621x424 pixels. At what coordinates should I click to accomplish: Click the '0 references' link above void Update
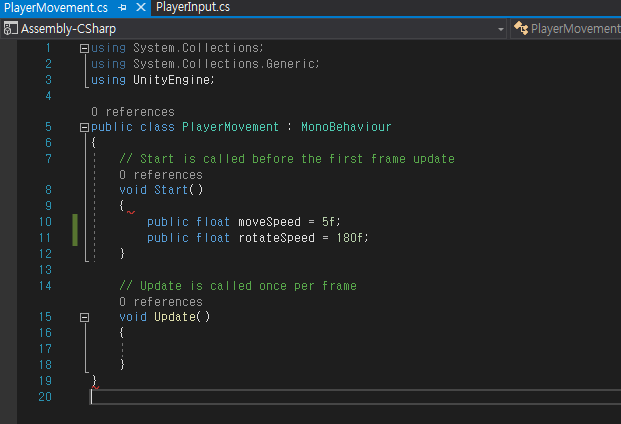[161, 302]
